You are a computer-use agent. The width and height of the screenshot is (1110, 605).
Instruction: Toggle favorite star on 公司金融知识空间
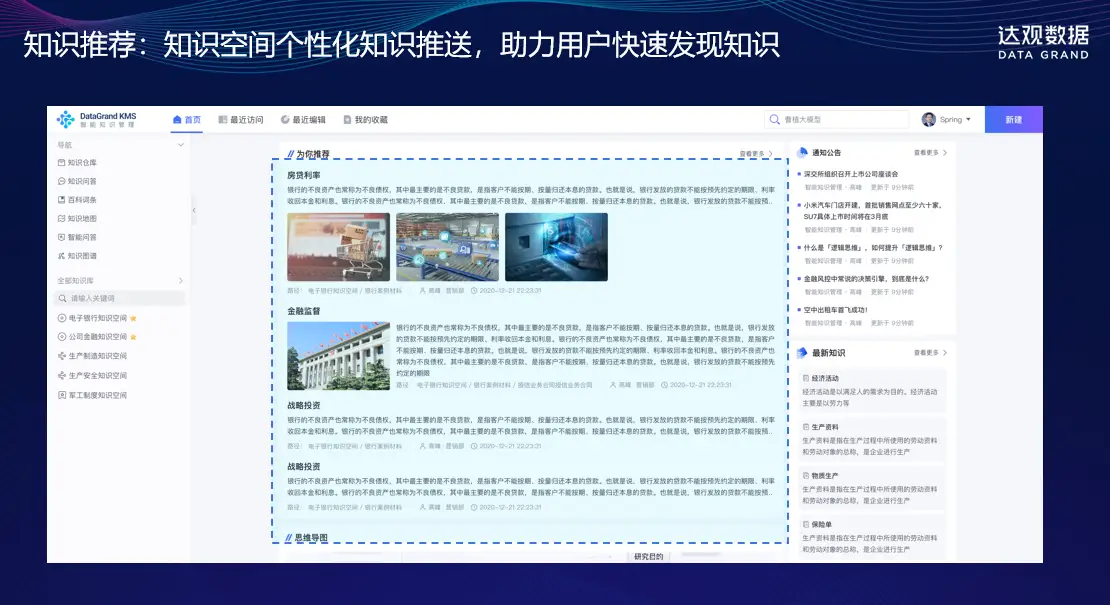pyautogui.click(x=133, y=337)
